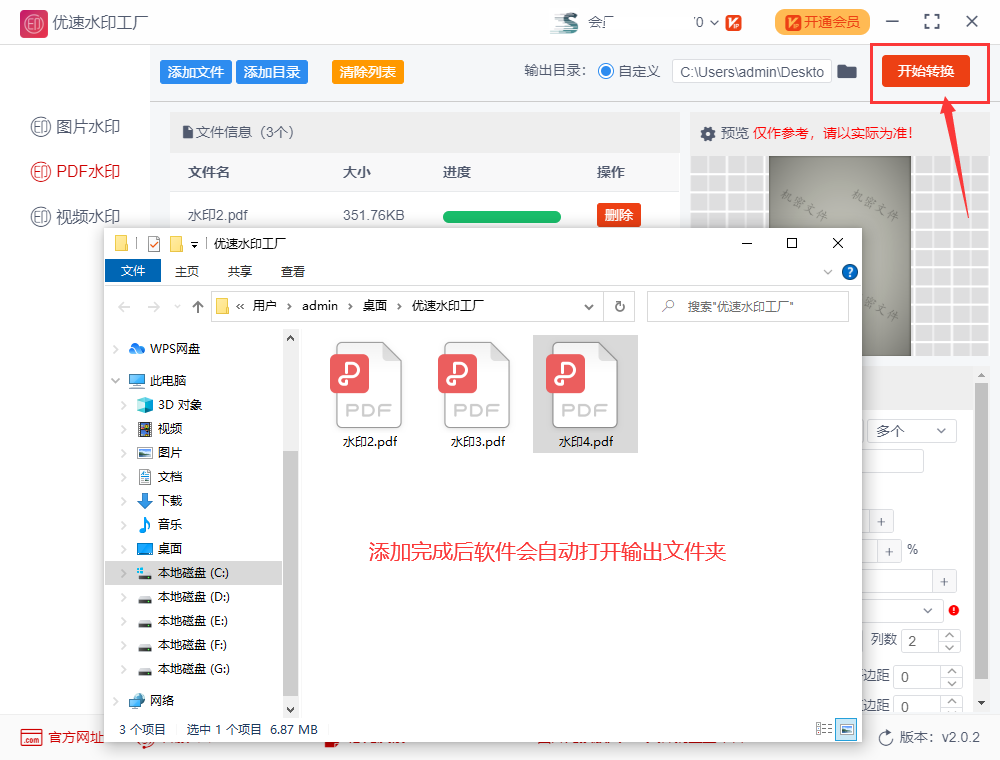Open quick access toolbar customize dropdown
The width and height of the screenshot is (1000, 760).
click(194, 244)
